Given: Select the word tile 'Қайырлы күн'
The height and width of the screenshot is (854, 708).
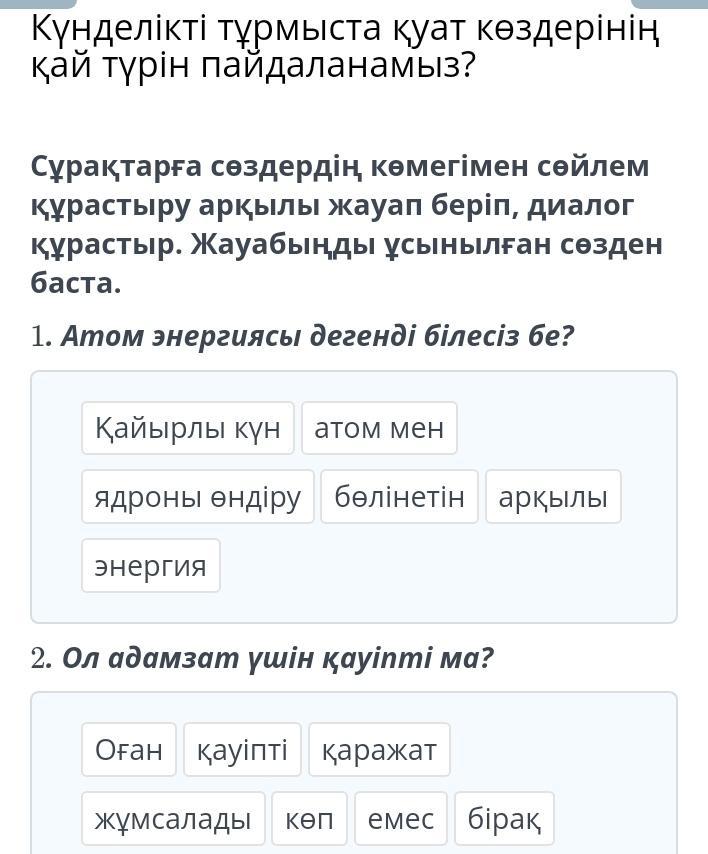Looking at the screenshot, I should pos(188,428).
